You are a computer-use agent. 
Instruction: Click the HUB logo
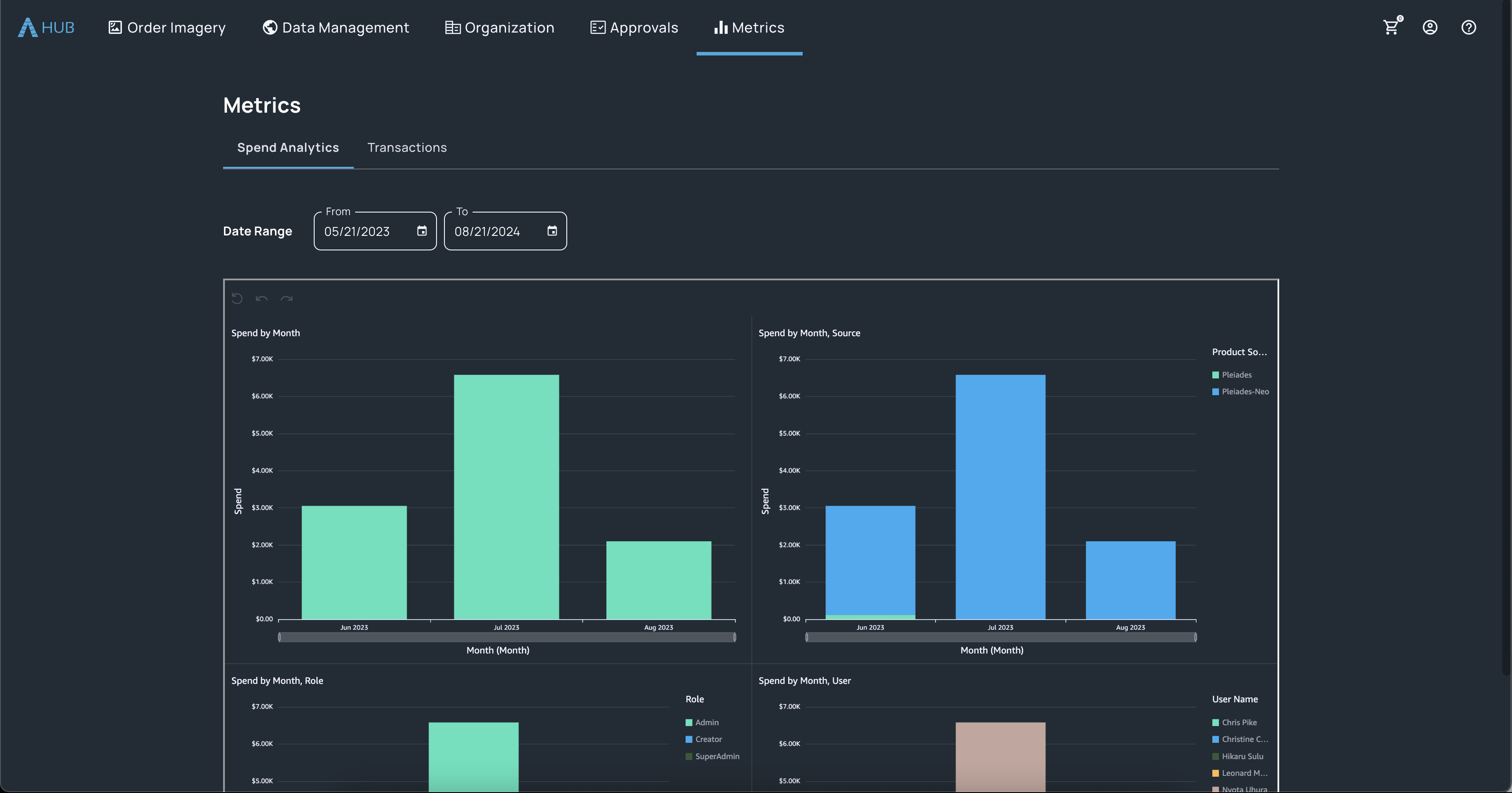coord(46,27)
